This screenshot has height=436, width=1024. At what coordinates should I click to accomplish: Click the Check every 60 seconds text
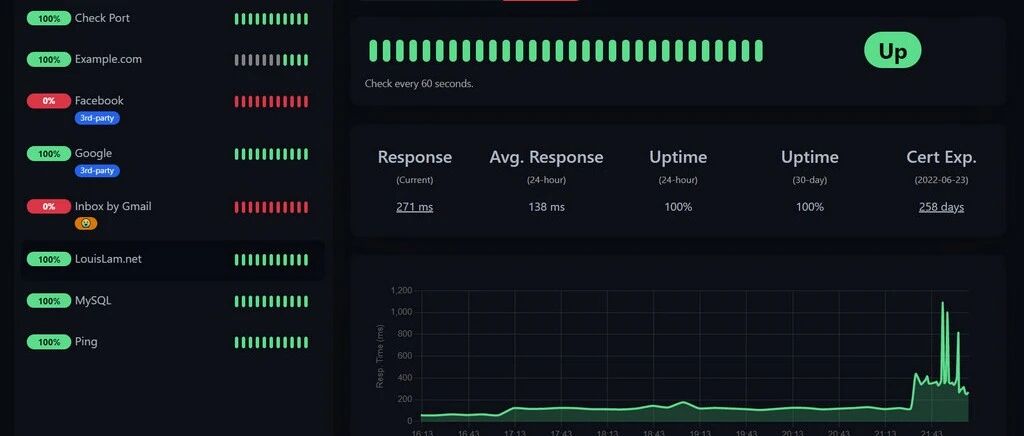419,84
